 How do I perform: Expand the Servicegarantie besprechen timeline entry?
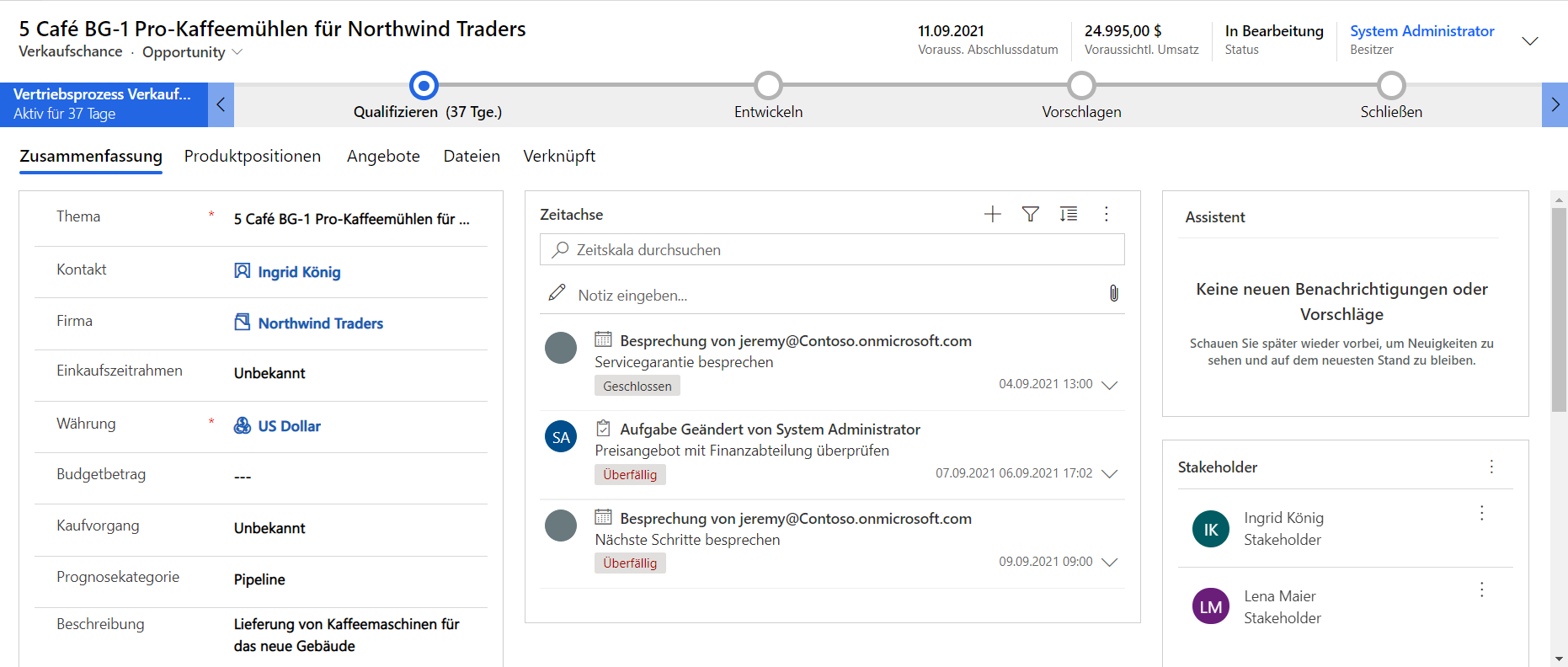click(1110, 385)
